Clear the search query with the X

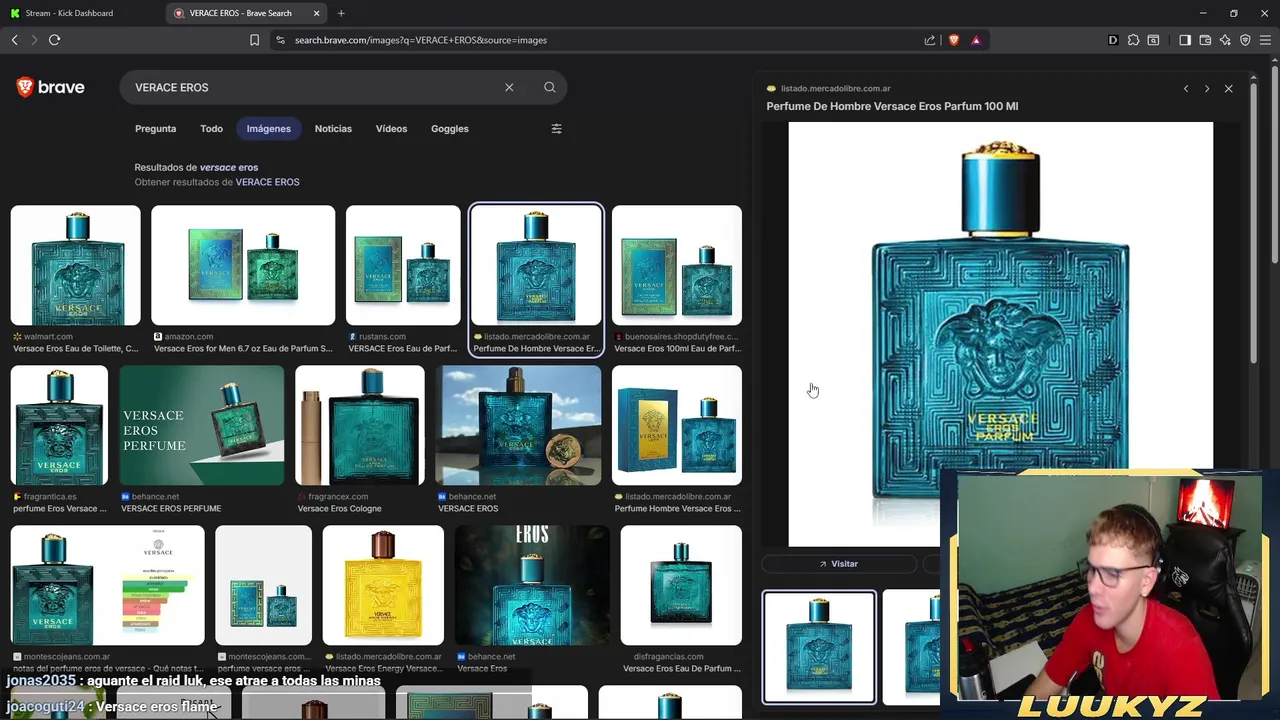(509, 87)
